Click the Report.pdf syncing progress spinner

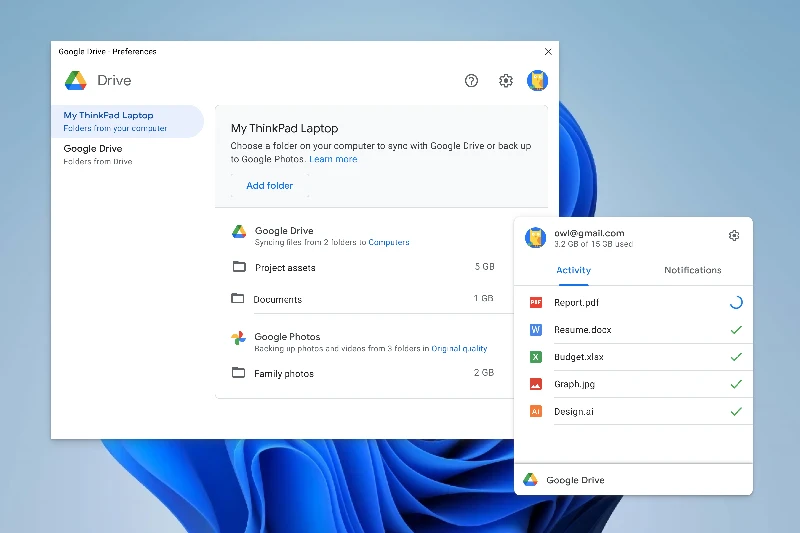coord(736,302)
